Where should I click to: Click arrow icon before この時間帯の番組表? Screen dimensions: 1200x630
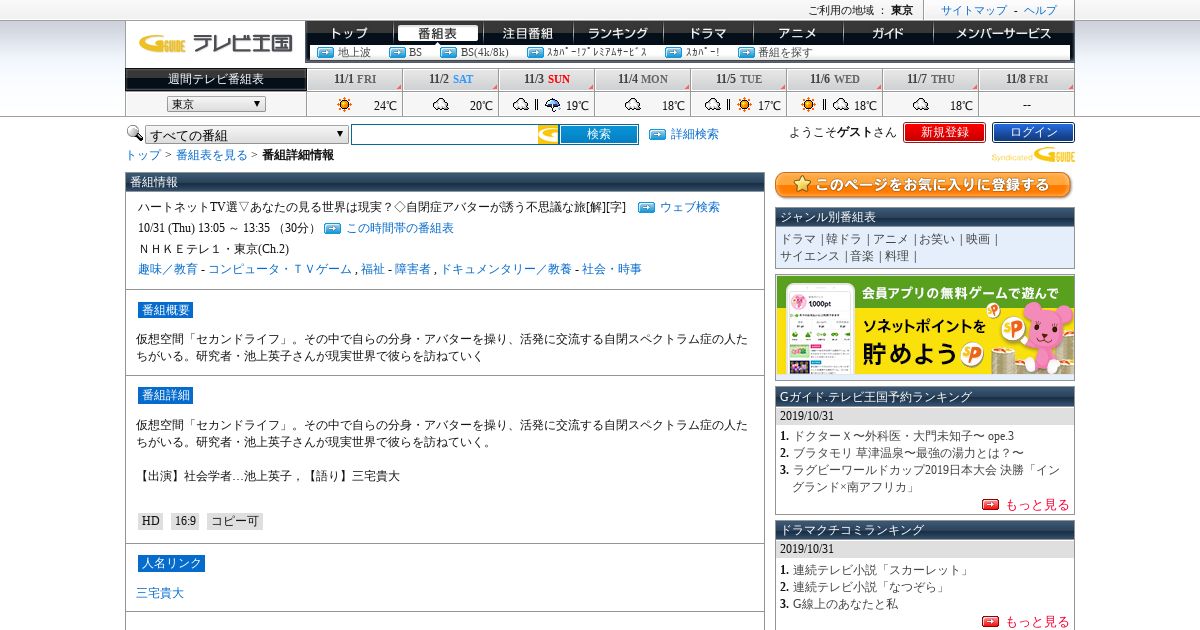pyautogui.click(x=333, y=228)
